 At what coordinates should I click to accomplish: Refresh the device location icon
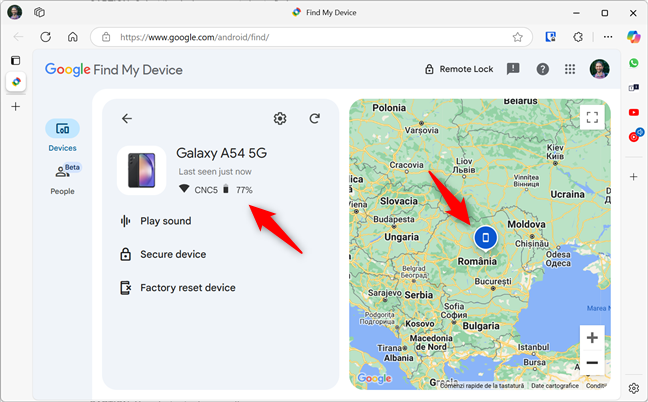tap(314, 119)
